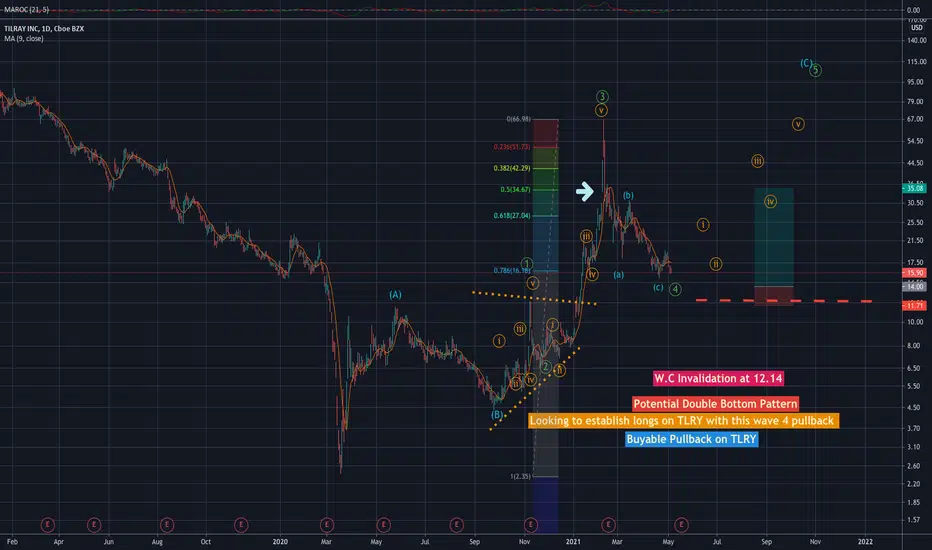Click the orange 'Looking to establish longs' note
The image size is (932, 550).
(x=684, y=420)
